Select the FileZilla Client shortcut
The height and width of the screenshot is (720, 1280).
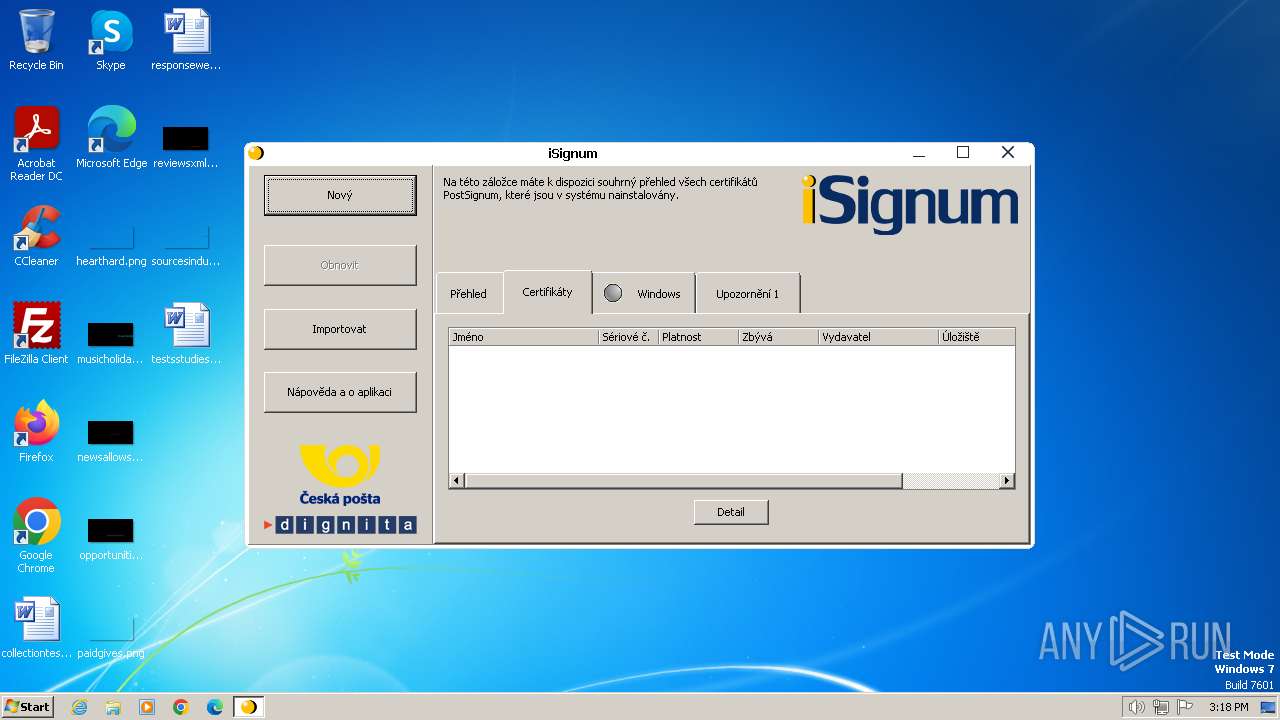[x=36, y=333]
